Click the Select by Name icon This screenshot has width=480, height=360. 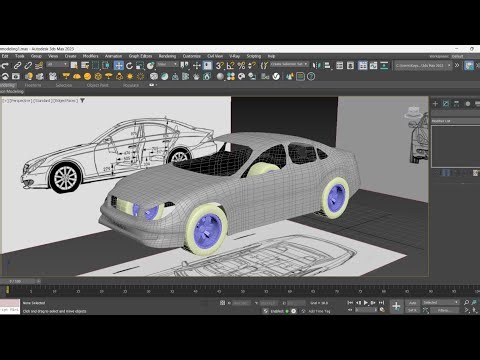(85, 65)
